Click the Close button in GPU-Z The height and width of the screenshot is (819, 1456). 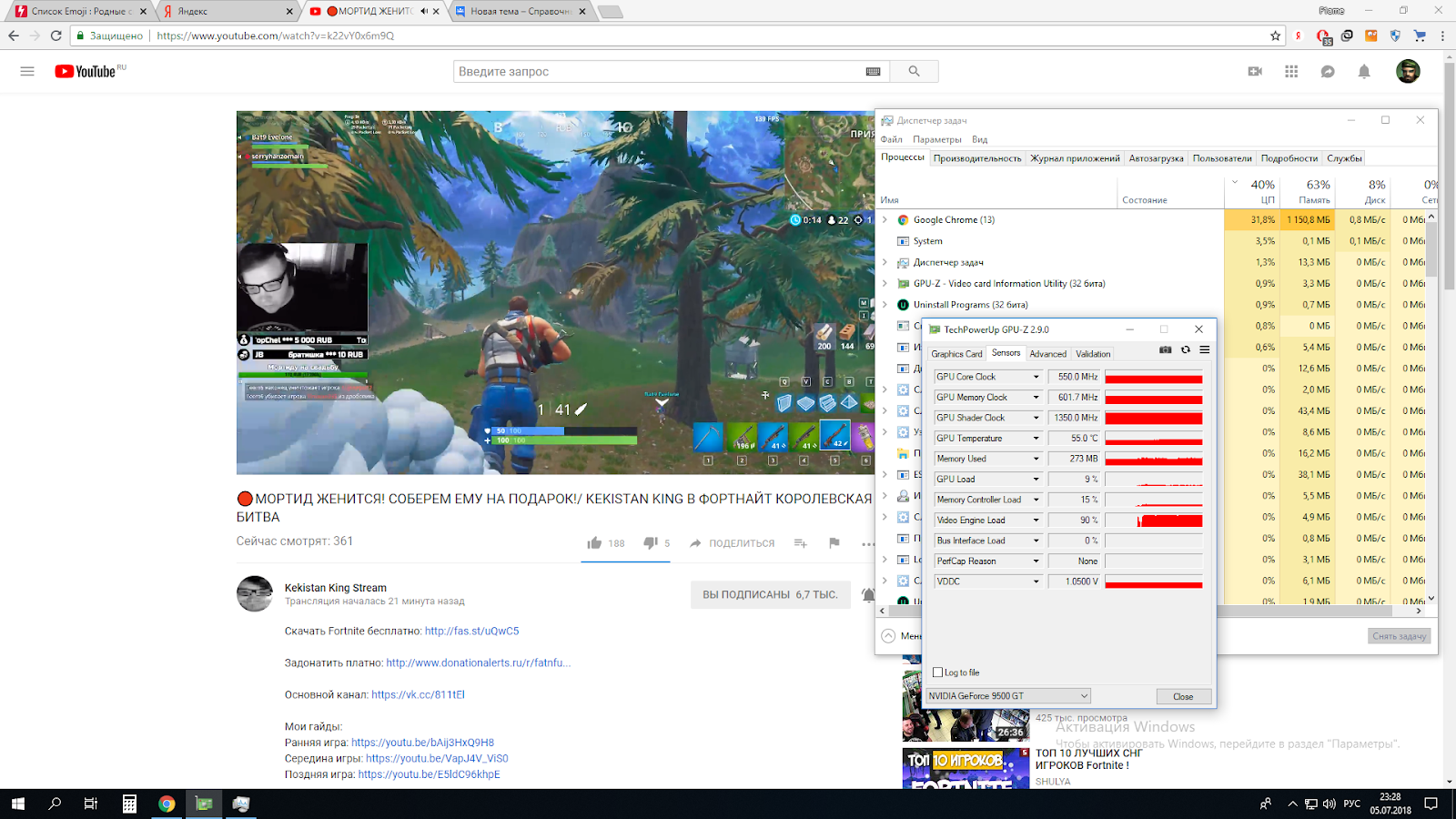[1183, 696]
